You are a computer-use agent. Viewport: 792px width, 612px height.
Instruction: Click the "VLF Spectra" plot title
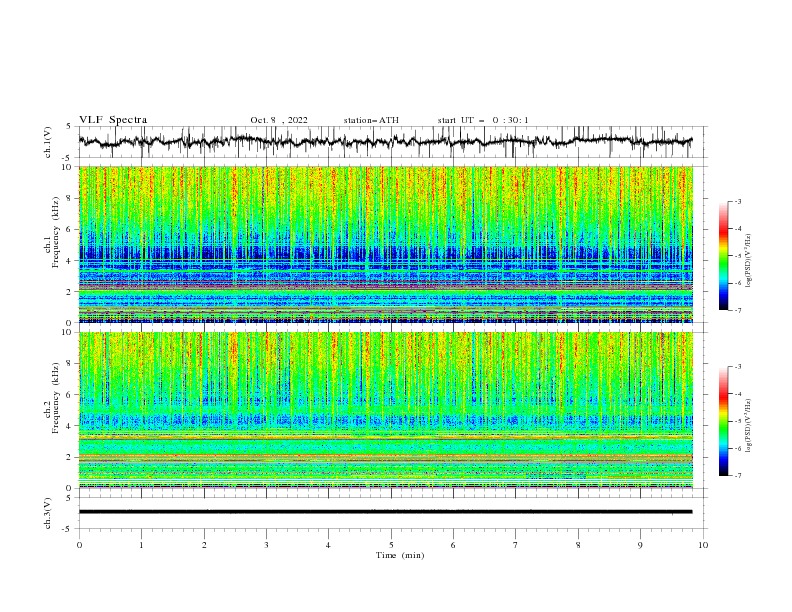113,120
